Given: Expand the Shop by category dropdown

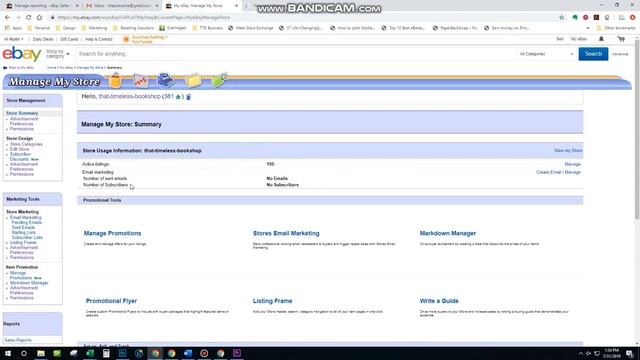Looking at the screenshot, I should point(58,54).
